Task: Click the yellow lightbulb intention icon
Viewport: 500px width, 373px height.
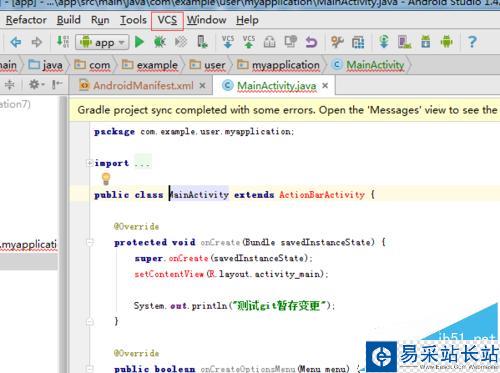Action: (x=106, y=179)
